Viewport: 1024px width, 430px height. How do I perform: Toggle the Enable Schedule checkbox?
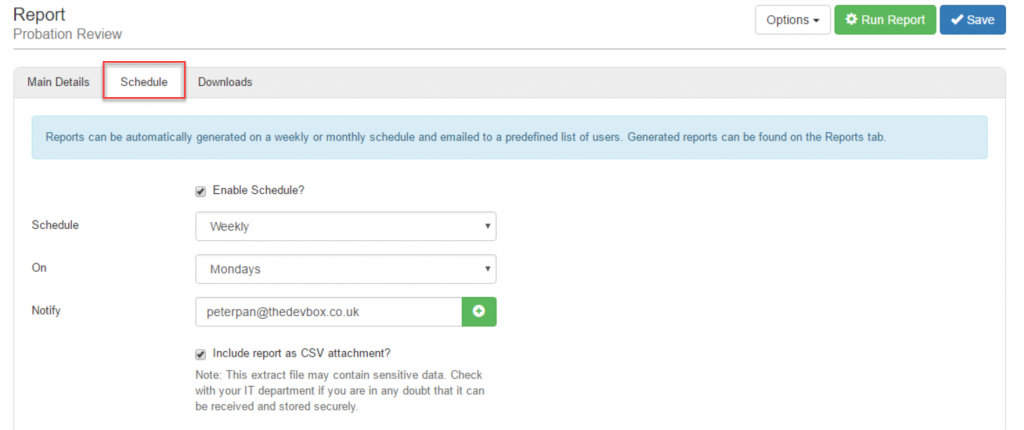point(201,191)
